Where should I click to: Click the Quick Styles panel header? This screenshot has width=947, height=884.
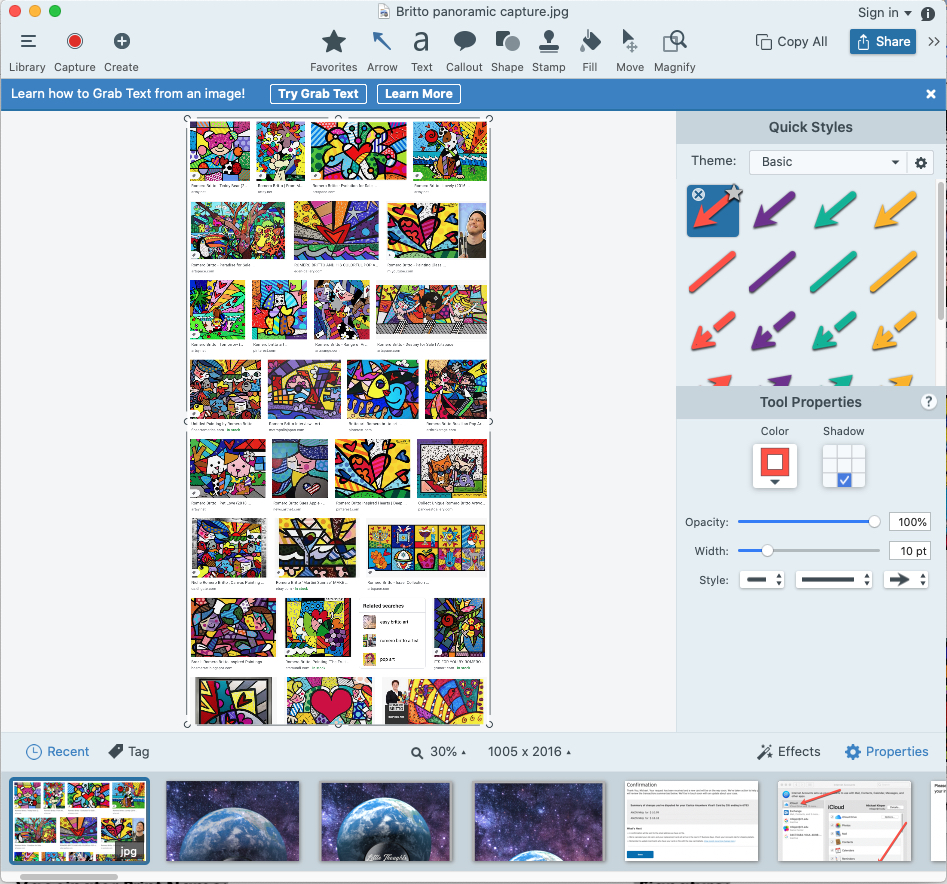pyautogui.click(x=811, y=127)
